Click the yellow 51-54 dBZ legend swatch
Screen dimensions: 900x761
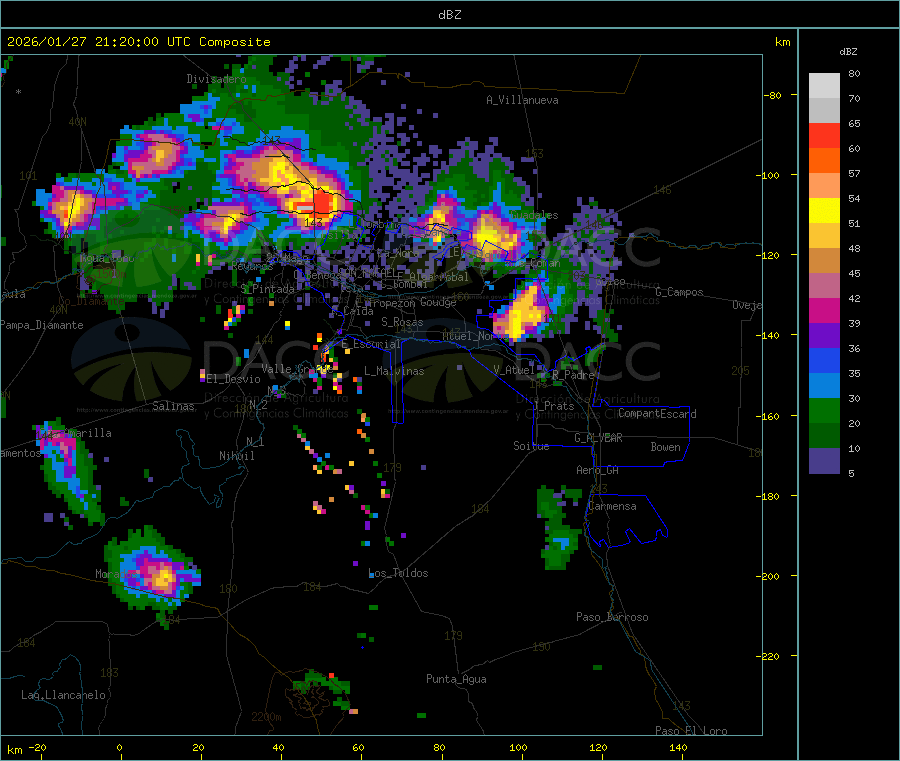[824, 211]
